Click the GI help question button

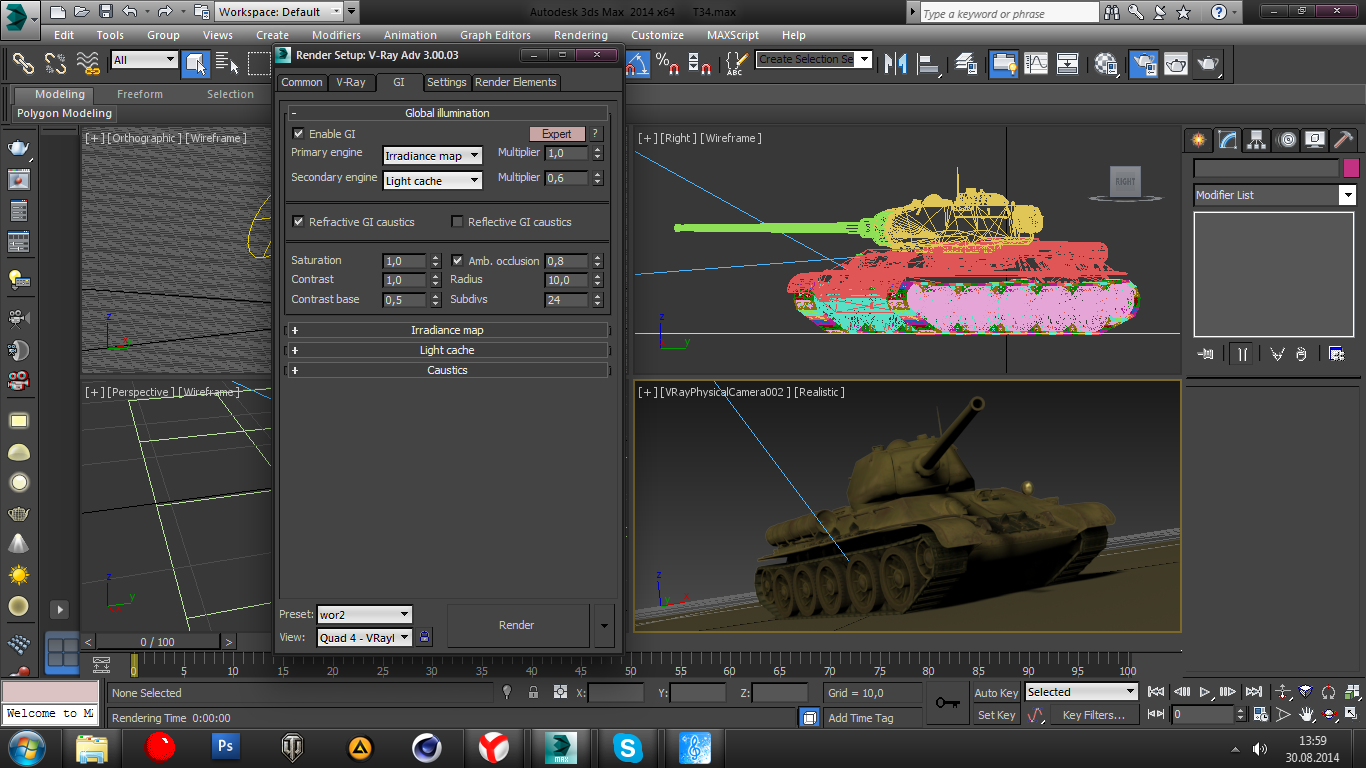596,134
